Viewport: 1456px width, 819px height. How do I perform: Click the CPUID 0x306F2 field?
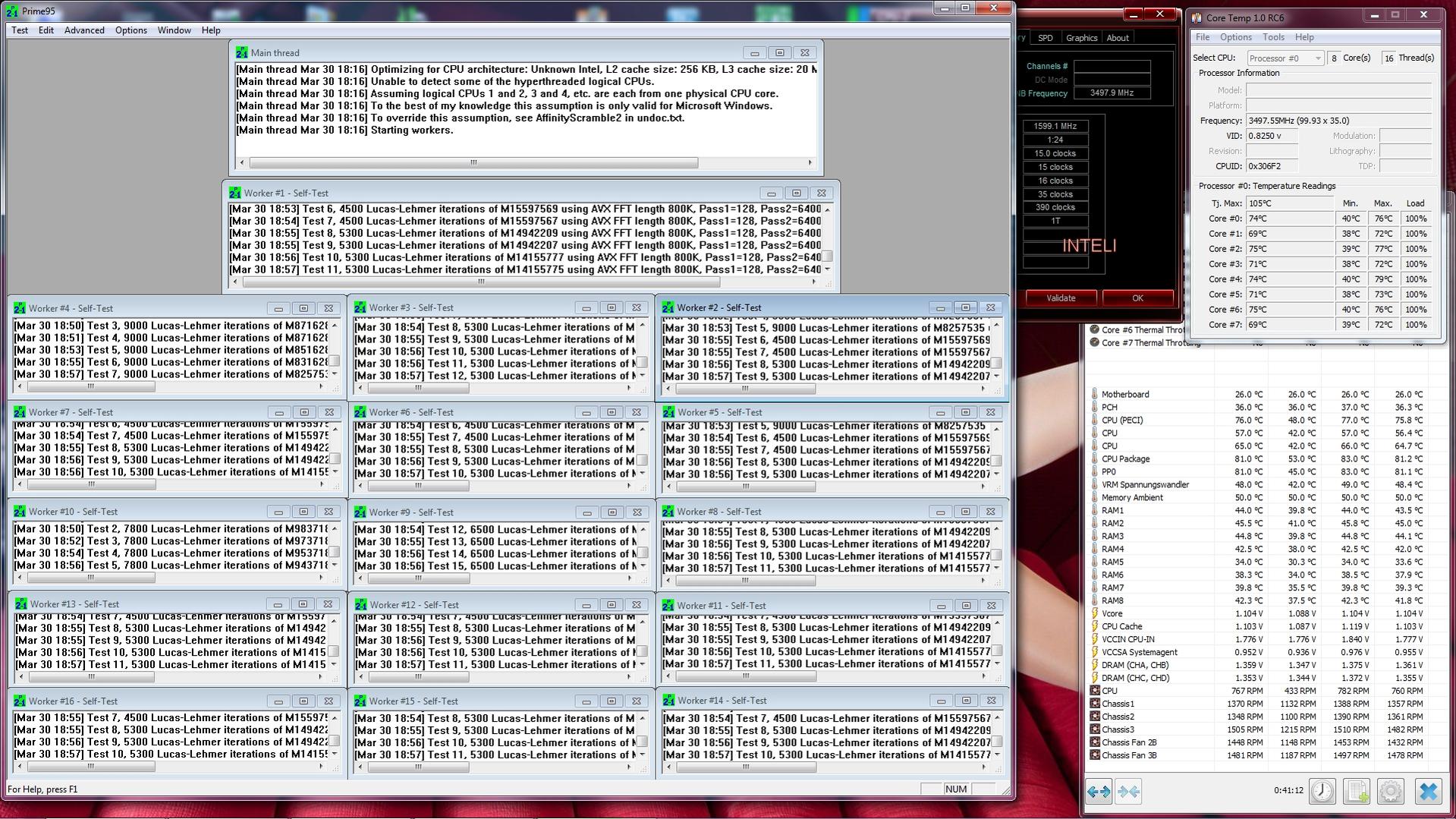(1272, 166)
